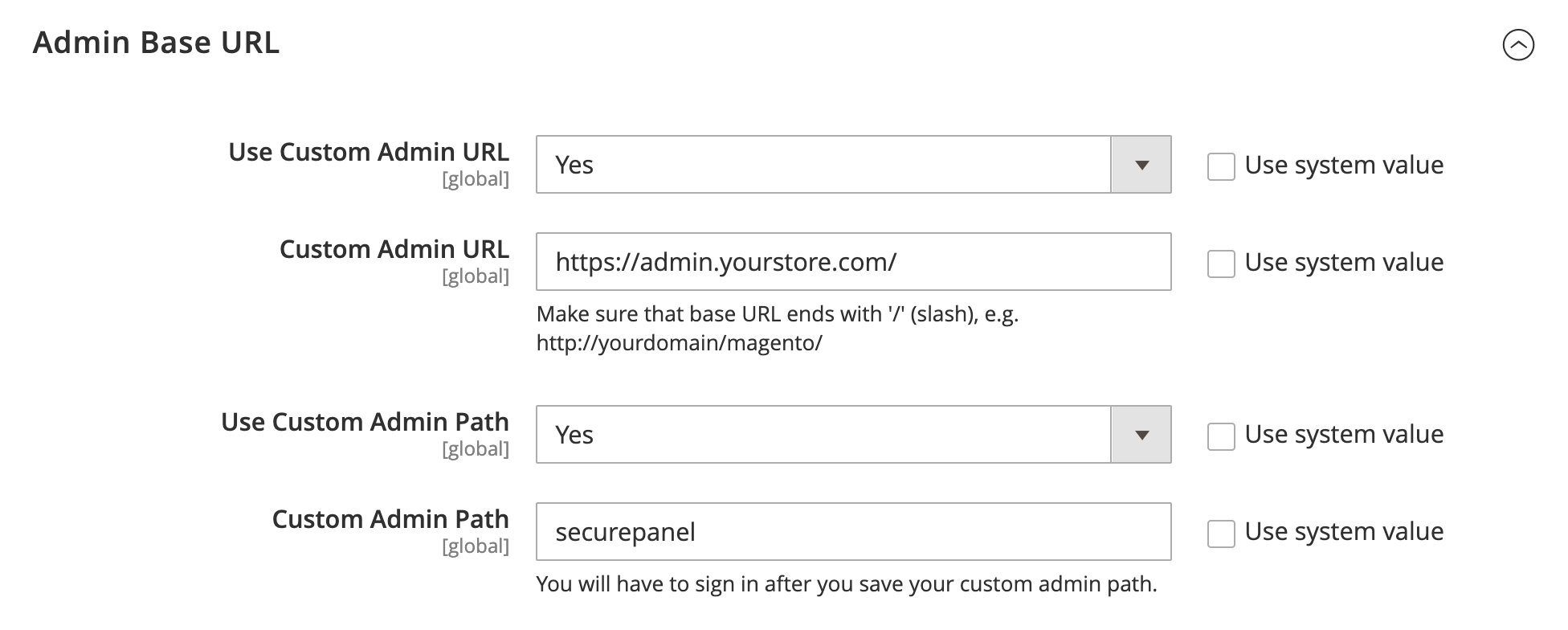The image size is (1568, 630).
Task: Click the collapse chevron icon at top right
Action: (x=1519, y=46)
